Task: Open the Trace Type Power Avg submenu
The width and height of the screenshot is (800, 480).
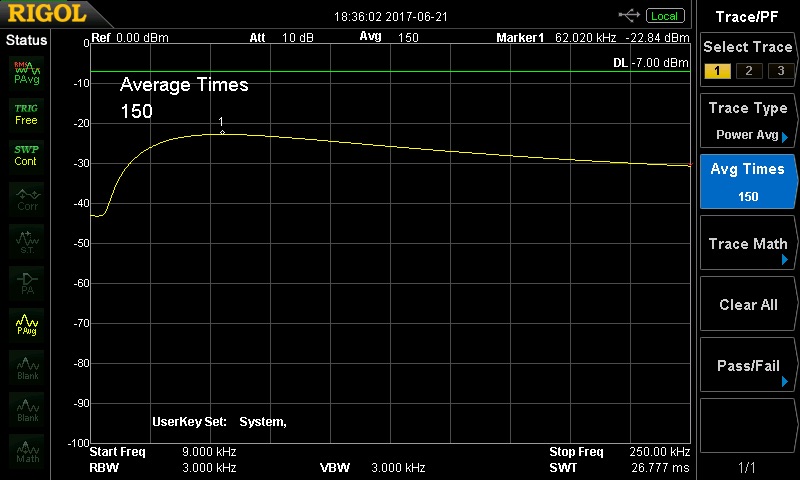Action: [747, 121]
